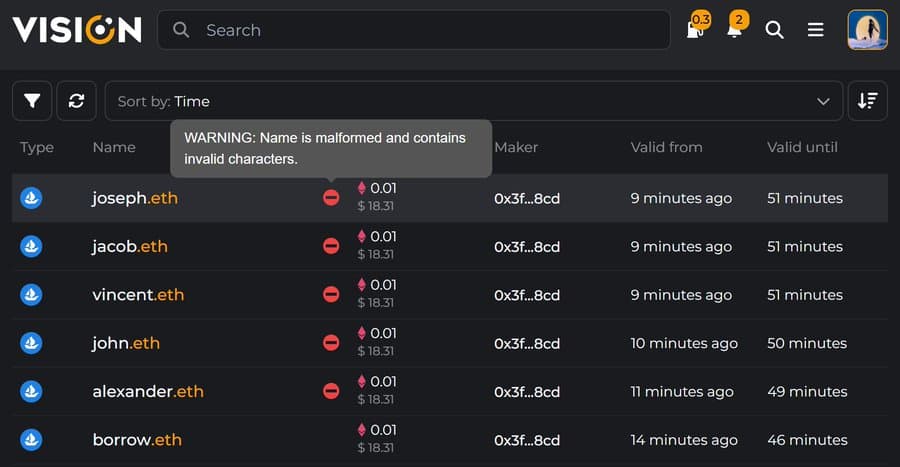Image resolution: width=900 pixels, height=467 pixels.
Task: Open the hamburger menu
Action: (x=816, y=30)
